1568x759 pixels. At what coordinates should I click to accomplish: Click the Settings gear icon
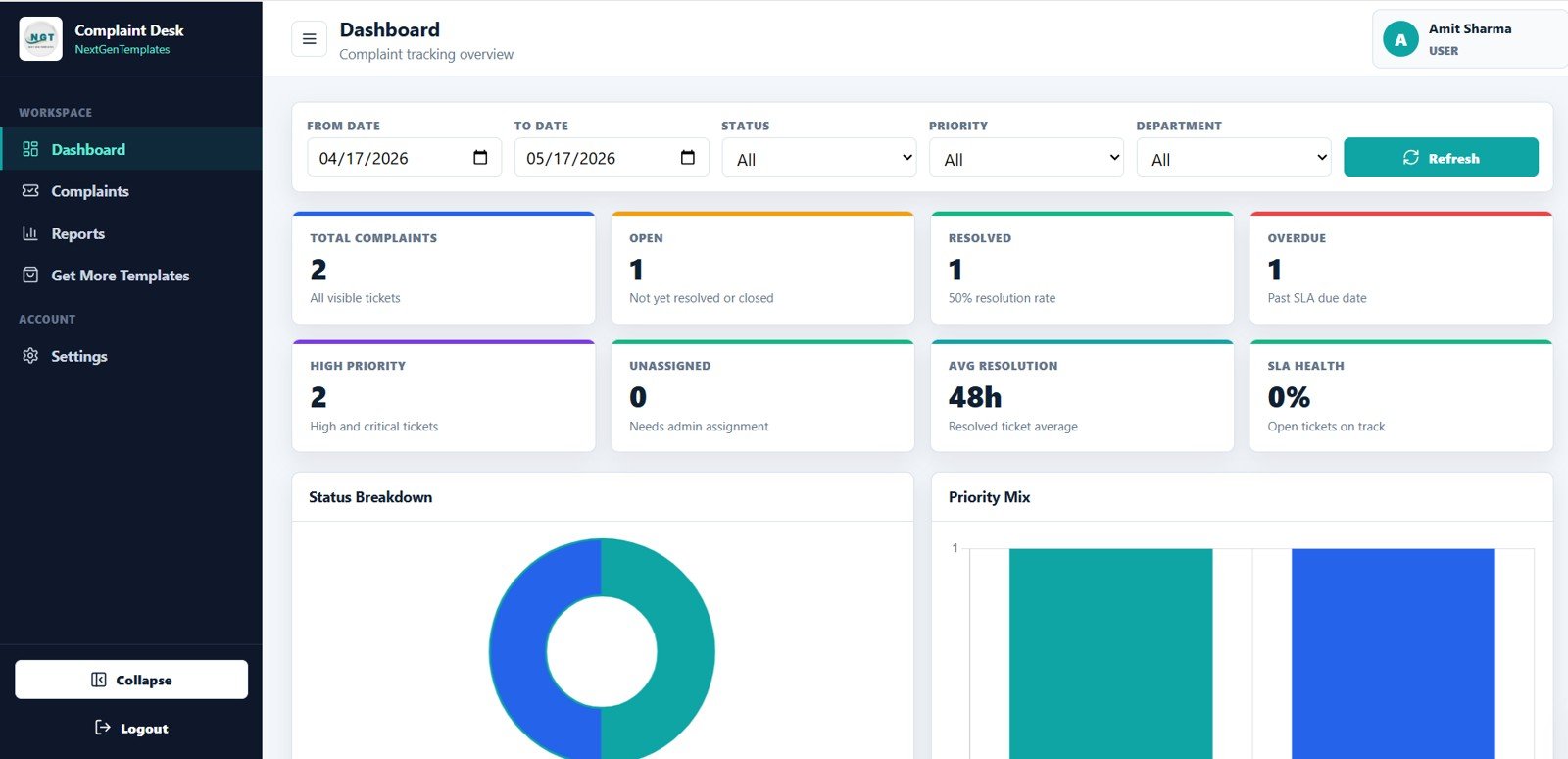[30, 356]
